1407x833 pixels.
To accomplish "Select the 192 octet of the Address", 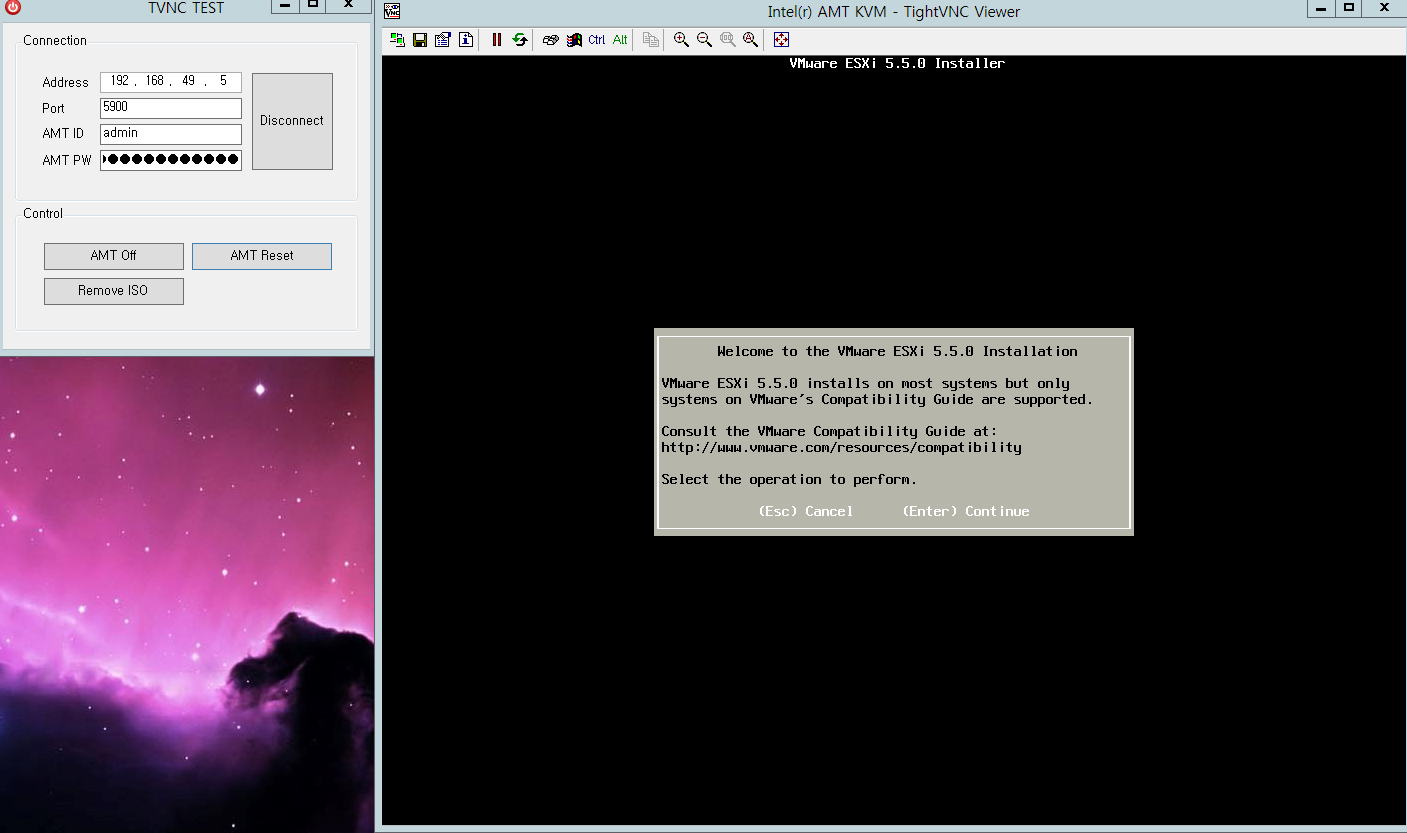I will pyautogui.click(x=121, y=82).
